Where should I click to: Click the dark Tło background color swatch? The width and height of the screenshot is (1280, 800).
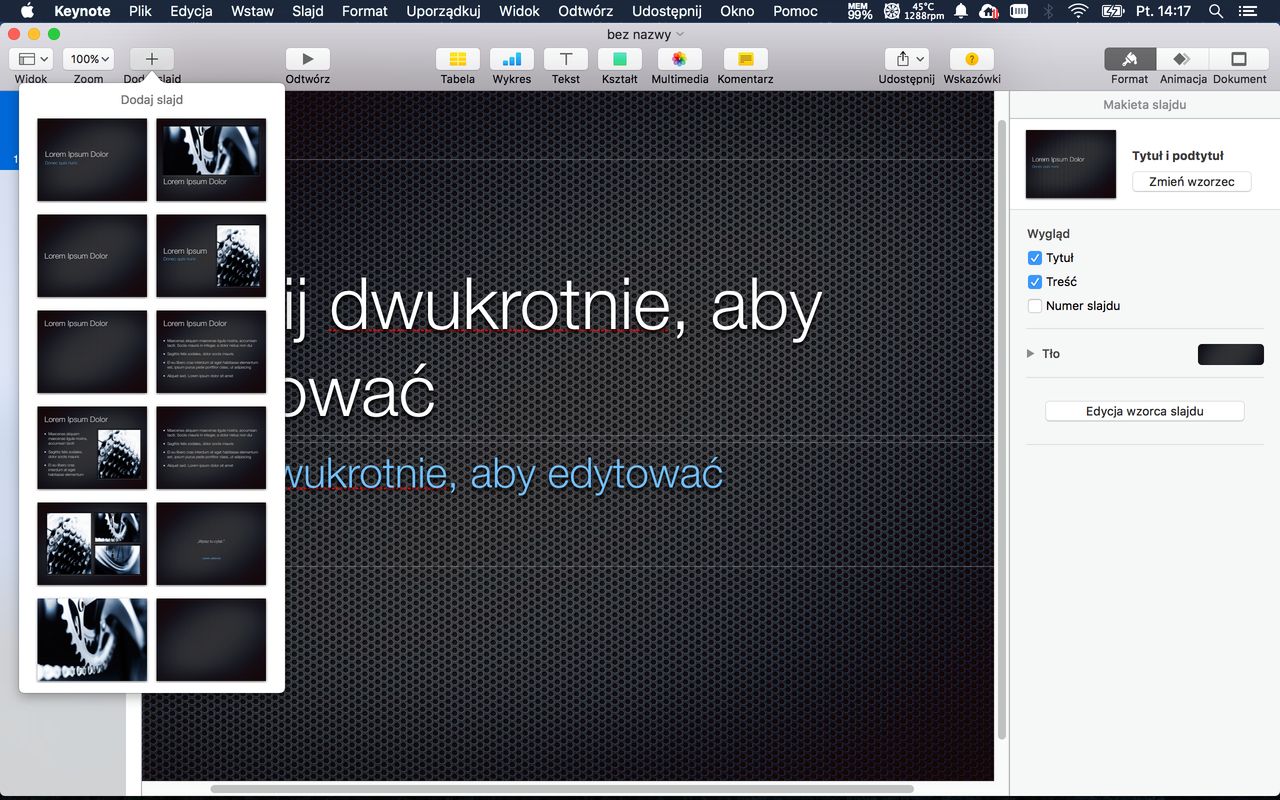pyautogui.click(x=1230, y=354)
